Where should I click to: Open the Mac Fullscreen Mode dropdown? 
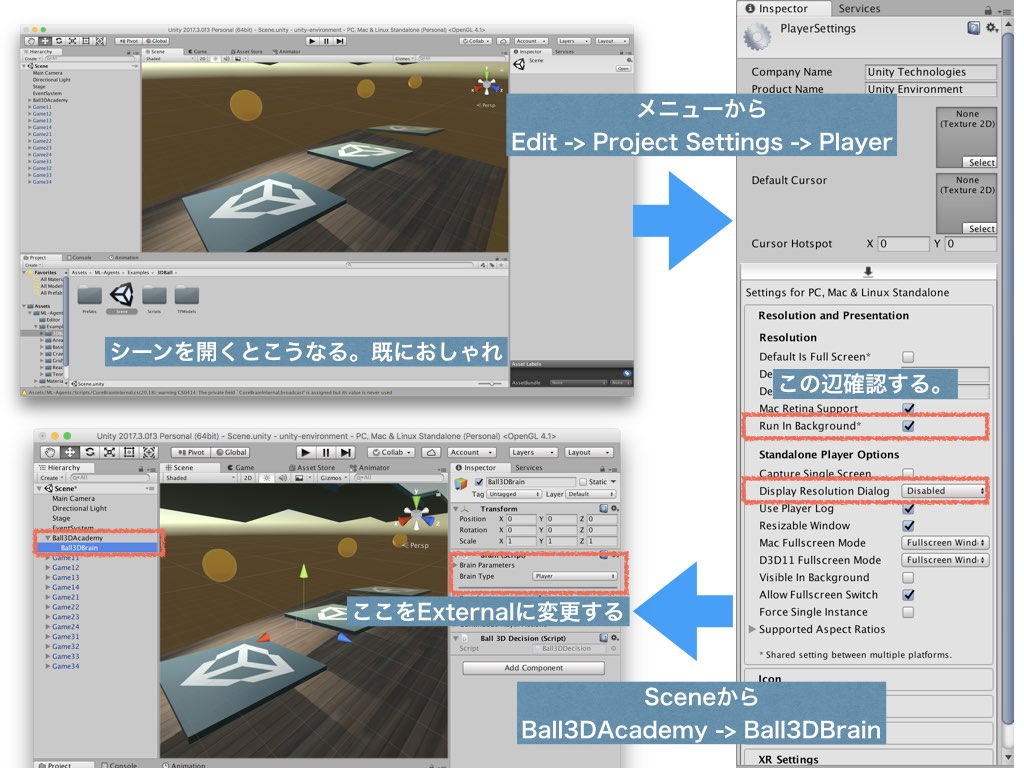944,543
